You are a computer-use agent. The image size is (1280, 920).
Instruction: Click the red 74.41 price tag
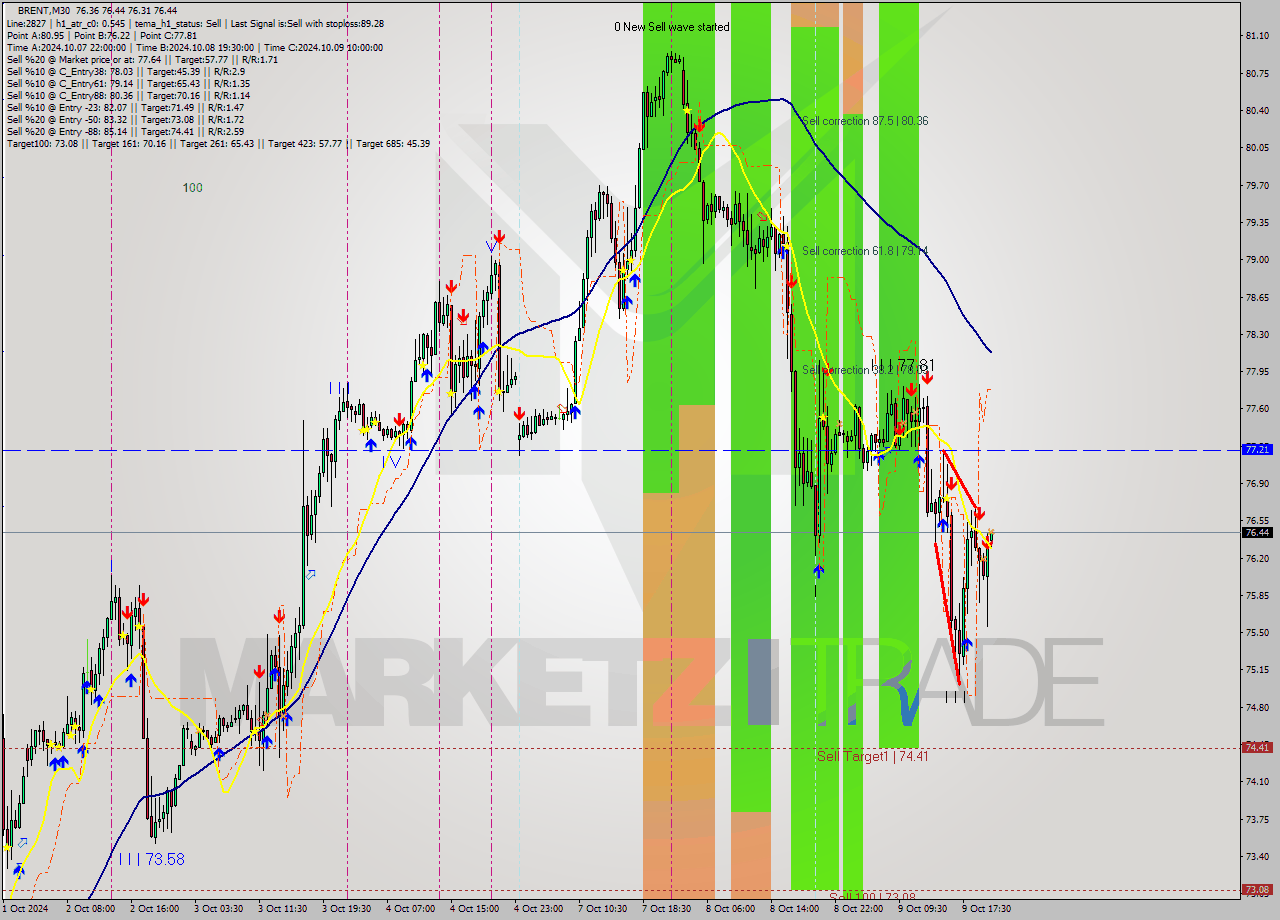pos(1257,747)
